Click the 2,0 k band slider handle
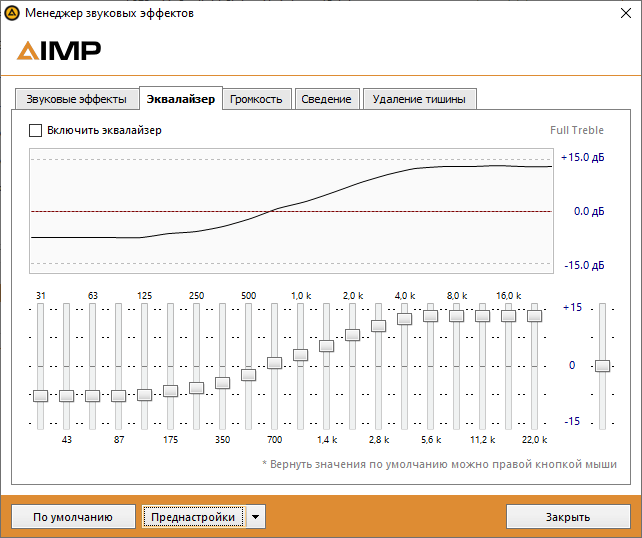 point(353,335)
